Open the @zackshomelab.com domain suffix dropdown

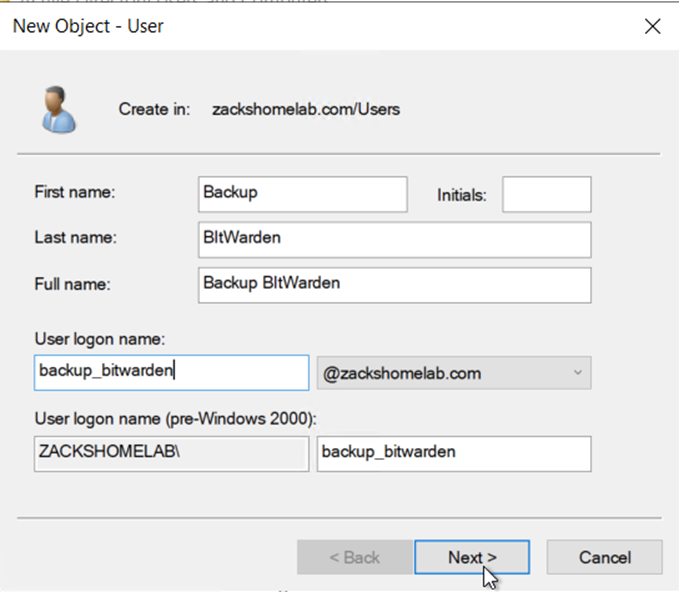[x=454, y=372]
